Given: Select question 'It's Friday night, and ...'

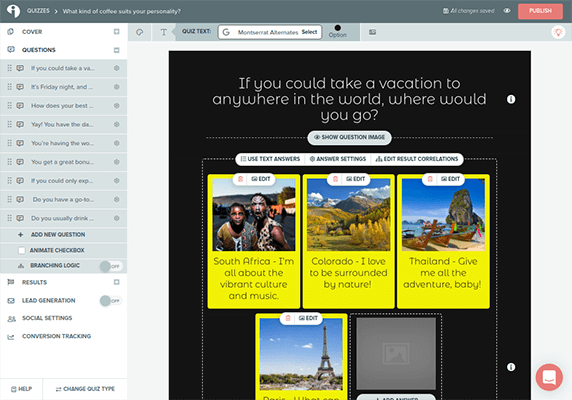Looking at the screenshot, I should (62, 87).
